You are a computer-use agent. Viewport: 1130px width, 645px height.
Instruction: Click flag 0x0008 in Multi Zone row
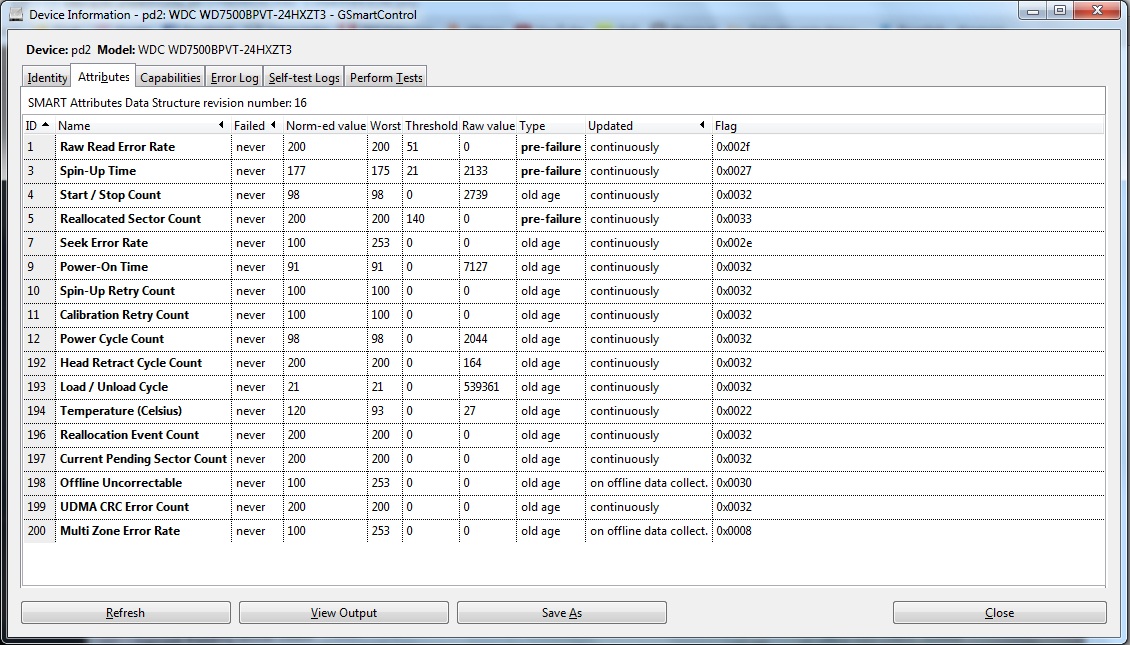(734, 531)
